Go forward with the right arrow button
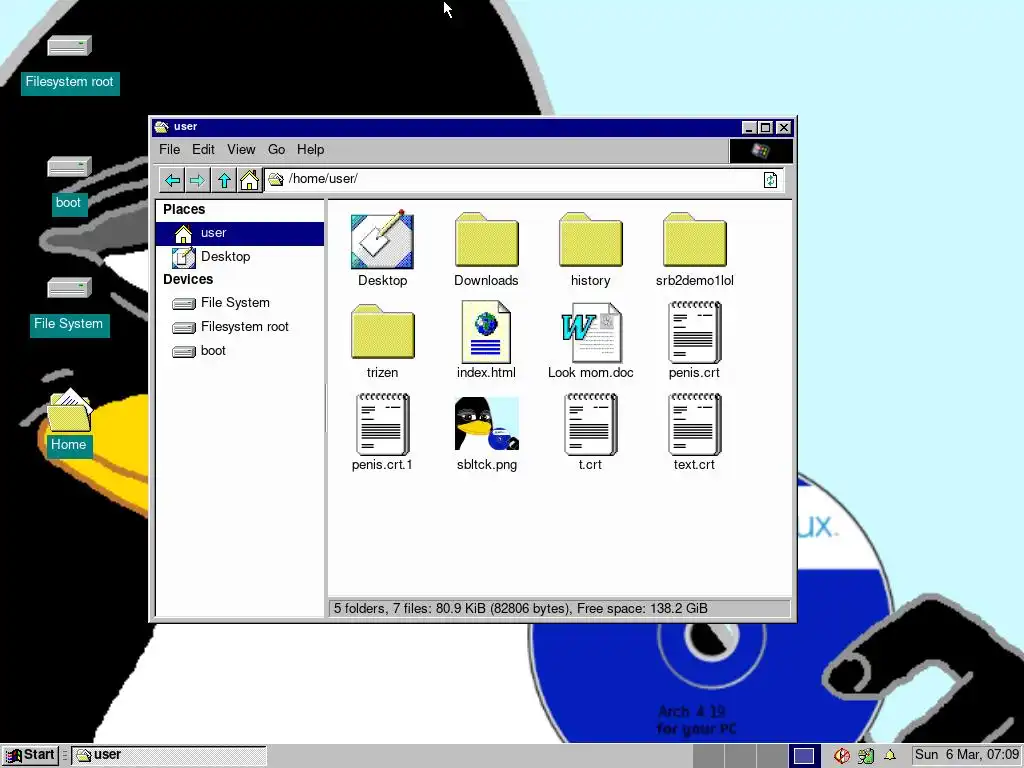Viewport: 1024px width, 768px height. coord(197,180)
